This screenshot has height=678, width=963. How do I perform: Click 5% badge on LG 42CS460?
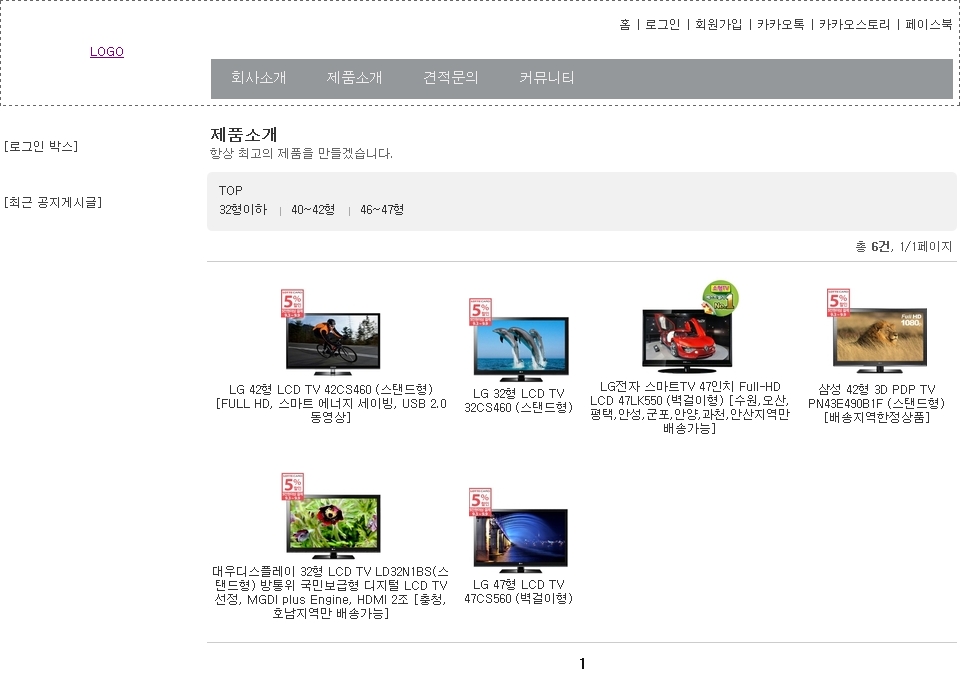click(292, 303)
